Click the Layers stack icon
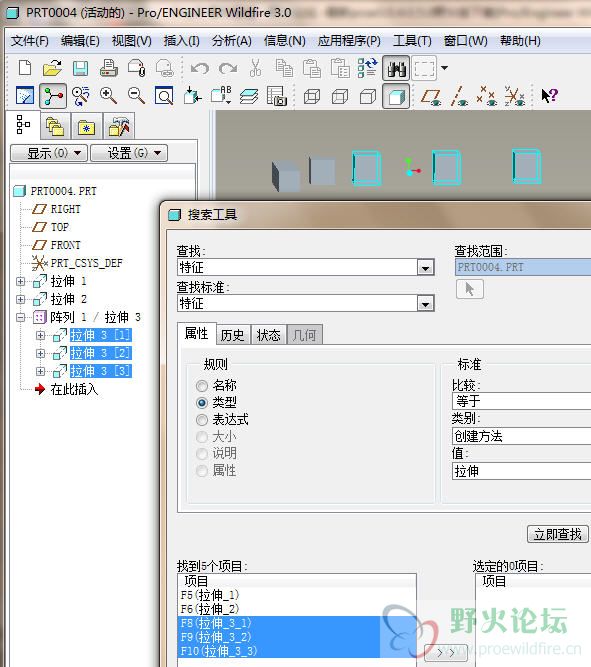This screenshot has height=667, width=591. [x=249, y=96]
